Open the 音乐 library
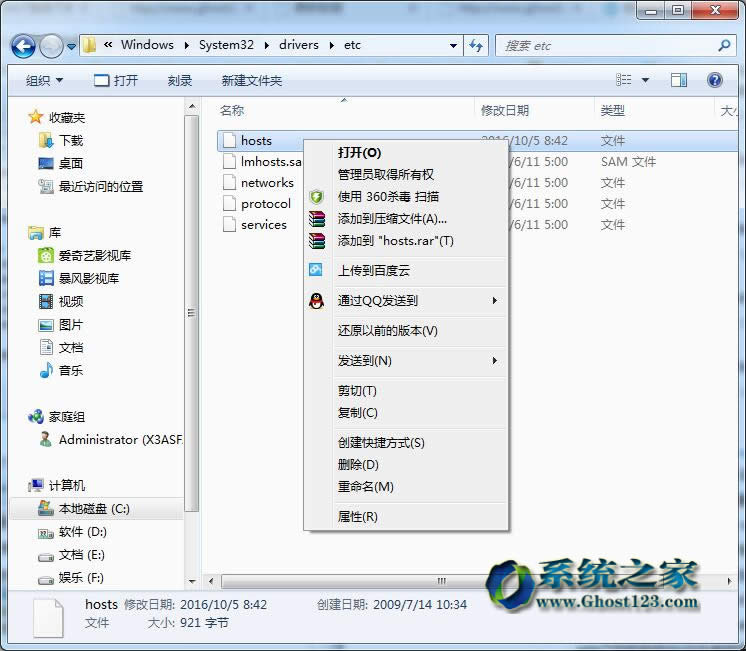 (61, 370)
